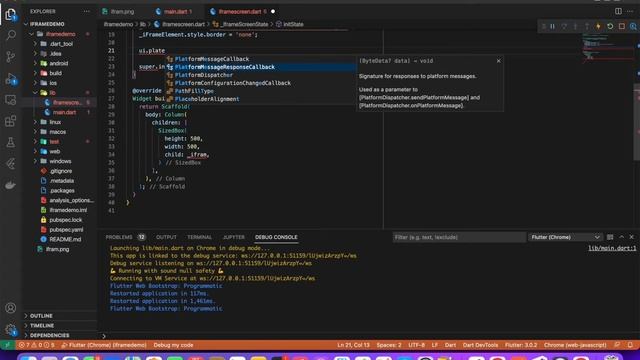Viewport: 640px width, 360px height.
Task: Restart the debug session
Action: (x=610, y=26)
